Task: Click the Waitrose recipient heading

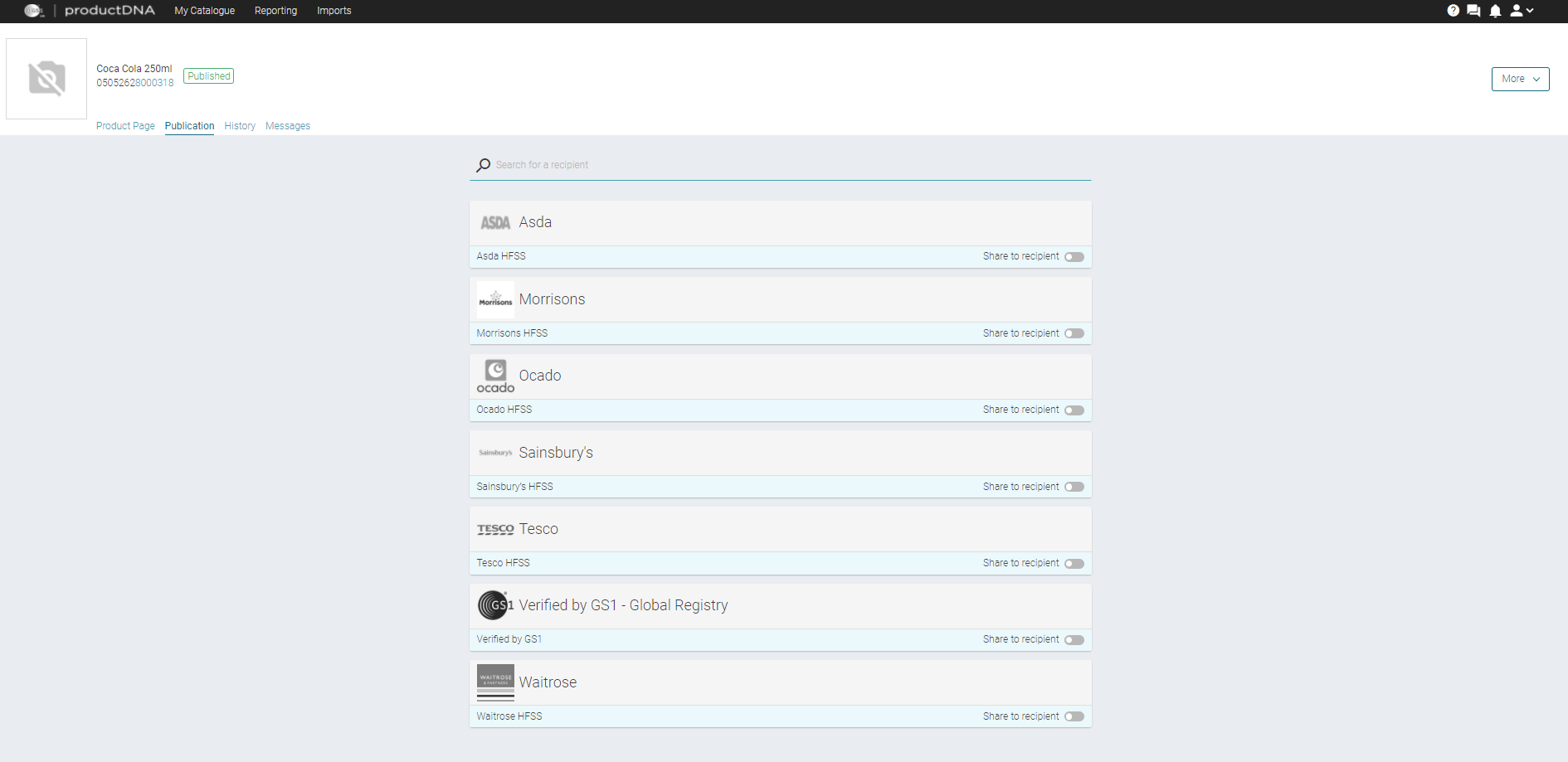Action: 548,682
